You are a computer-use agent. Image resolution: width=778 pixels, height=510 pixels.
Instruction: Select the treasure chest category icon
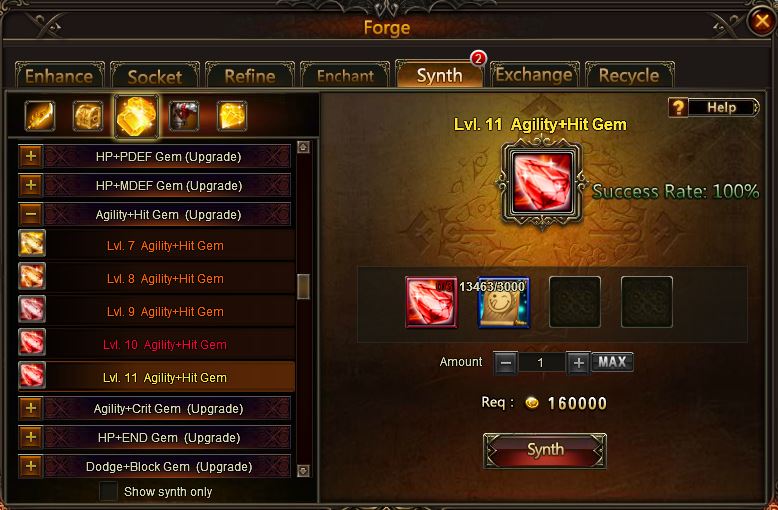(x=88, y=116)
